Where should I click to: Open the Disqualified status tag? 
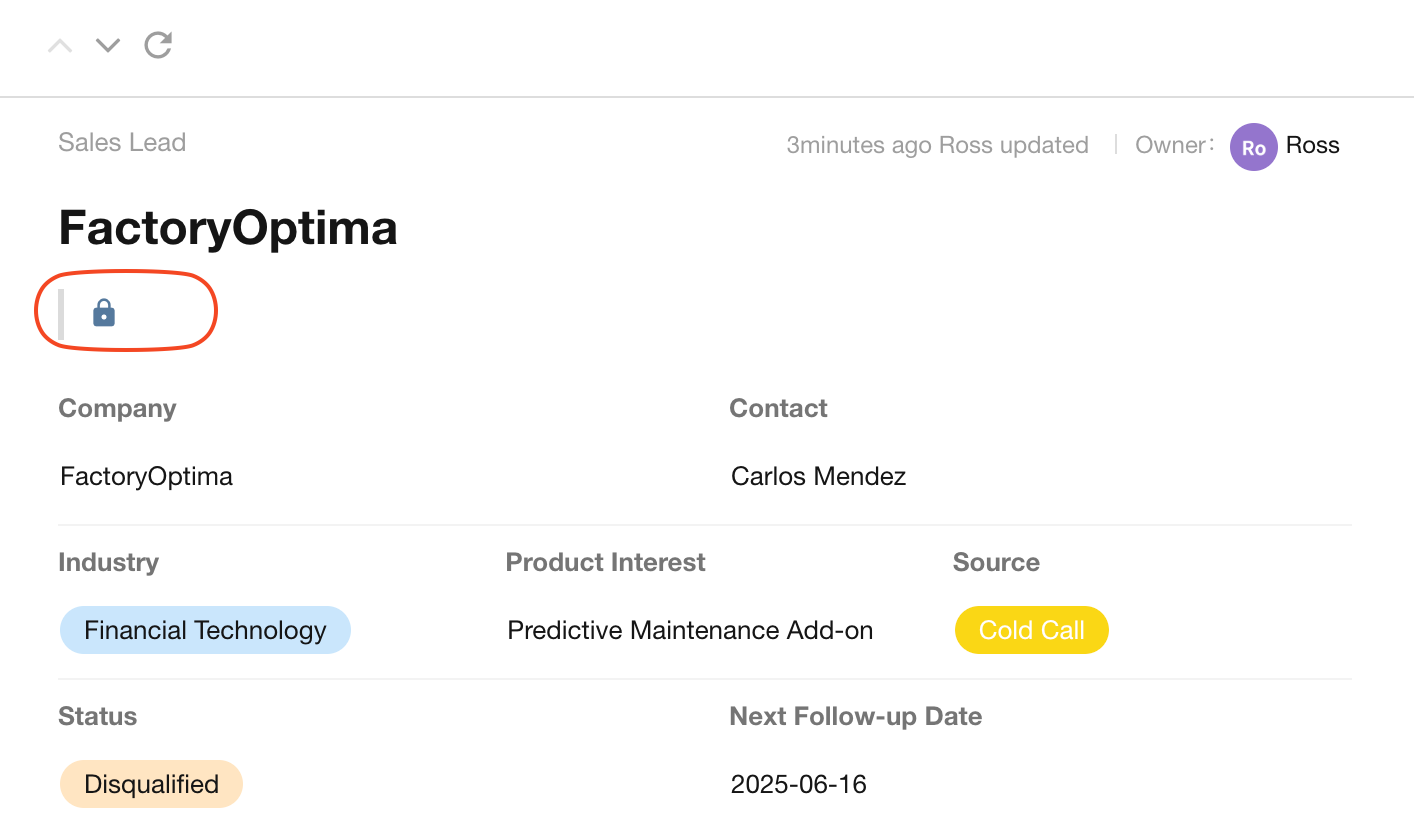pos(151,784)
